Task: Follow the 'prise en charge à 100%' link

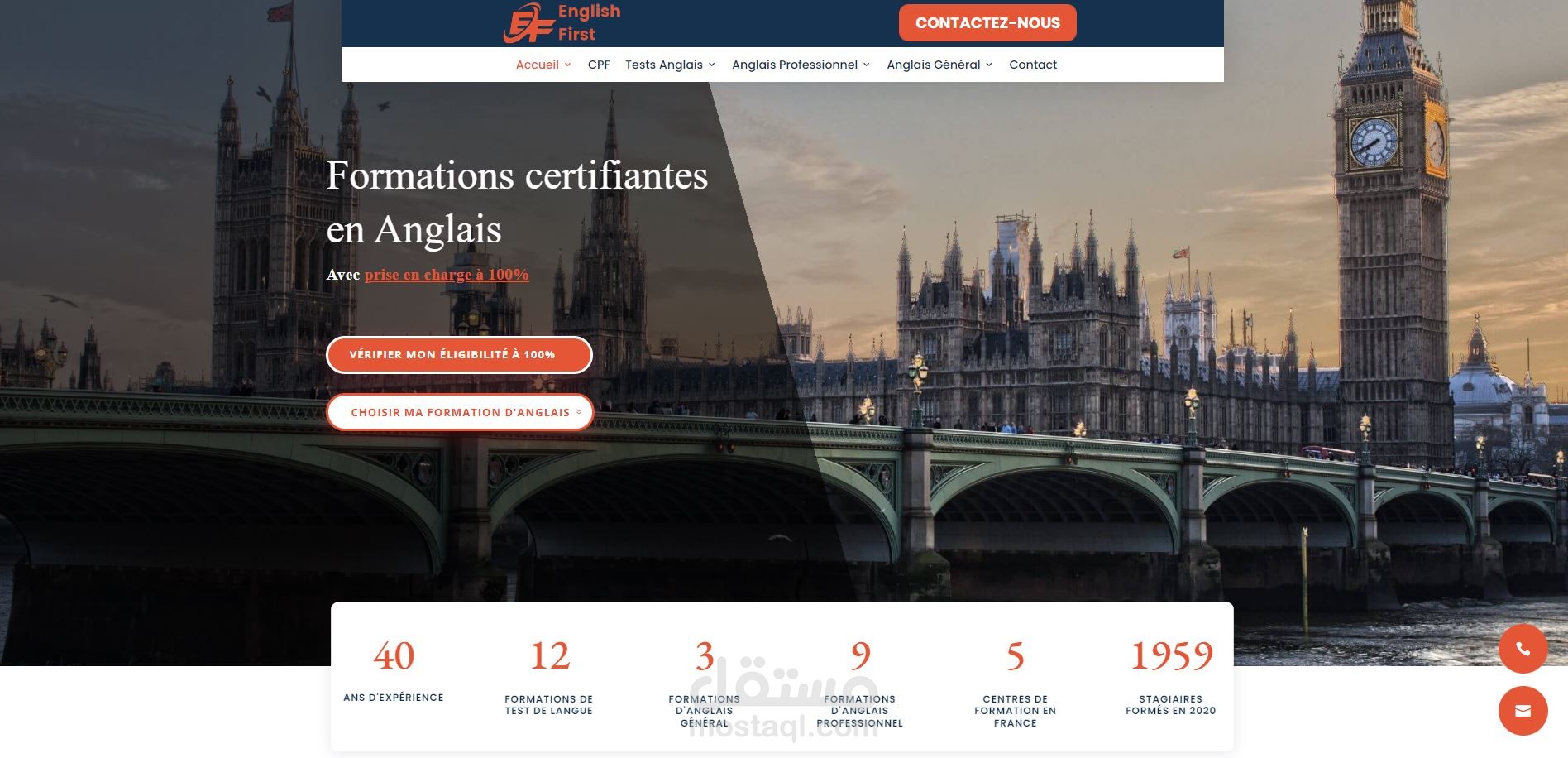Action: tap(447, 275)
